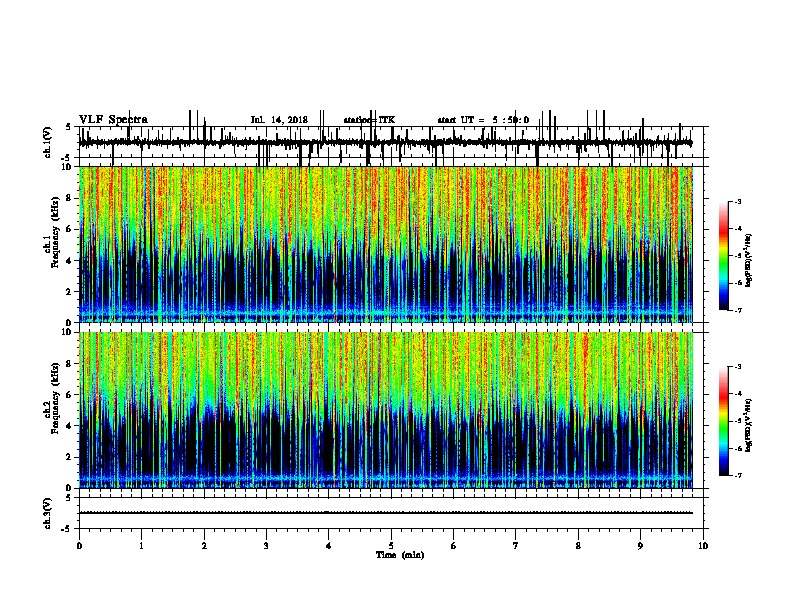The height and width of the screenshot is (612, 792).
Task: Click the "start UT = 5:50:0" label
Action: pos(483,120)
